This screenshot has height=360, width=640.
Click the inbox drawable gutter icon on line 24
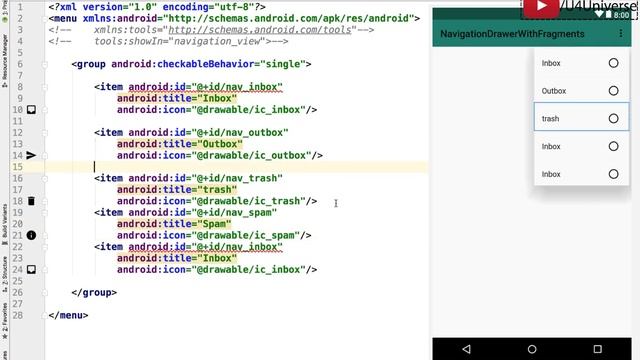tap(31, 269)
